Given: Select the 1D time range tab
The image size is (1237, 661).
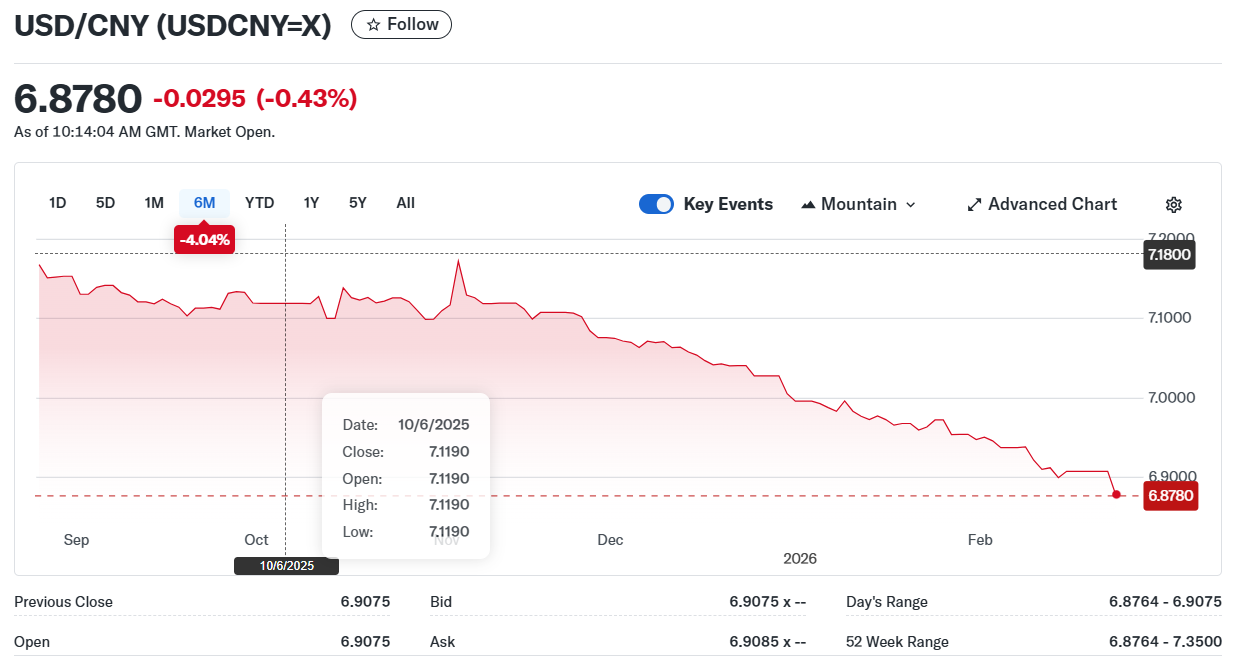Looking at the screenshot, I should [58, 203].
